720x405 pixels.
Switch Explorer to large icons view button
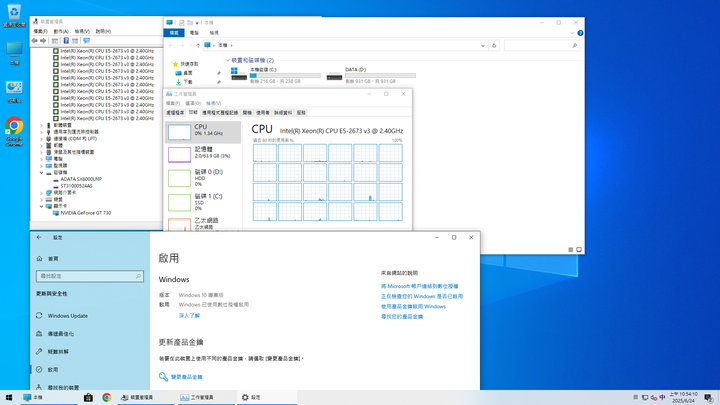point(579,250)
